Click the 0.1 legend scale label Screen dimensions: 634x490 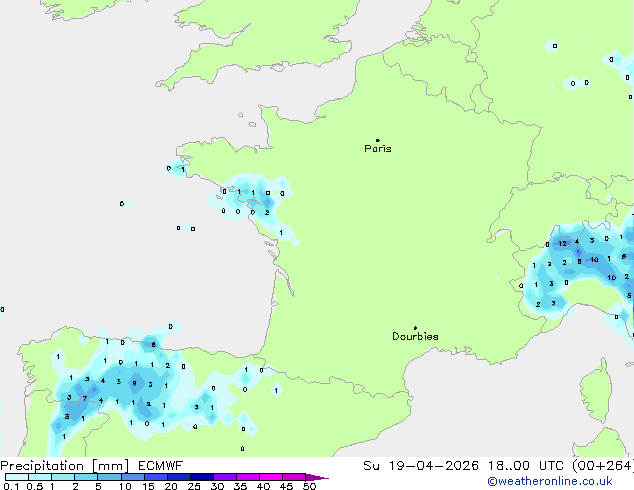(11, 486)
